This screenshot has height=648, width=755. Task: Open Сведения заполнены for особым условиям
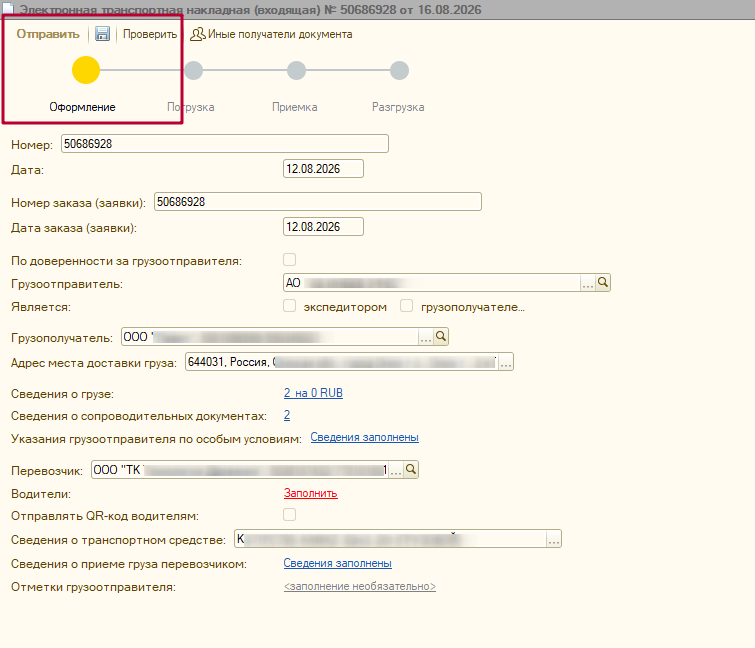pyautogui.click(x=364, y=438)
